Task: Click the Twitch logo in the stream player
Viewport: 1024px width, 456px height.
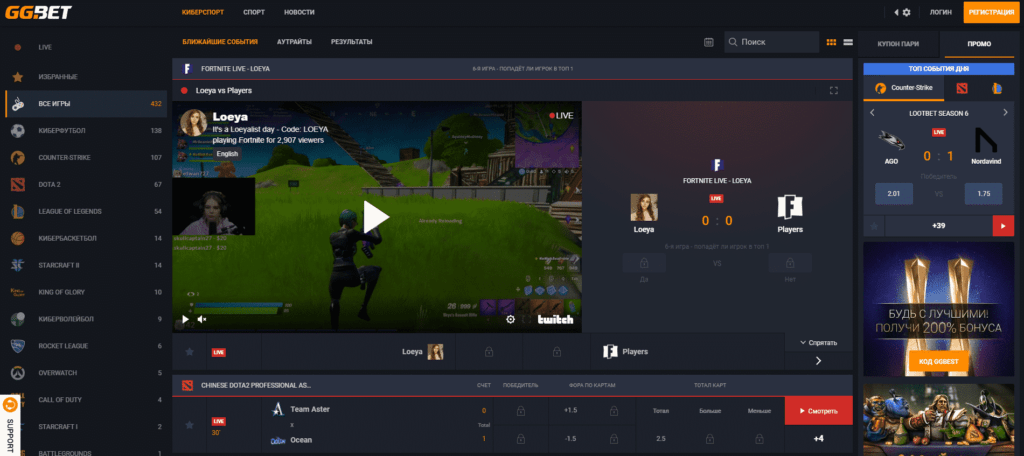Action: tap(554, 319)
